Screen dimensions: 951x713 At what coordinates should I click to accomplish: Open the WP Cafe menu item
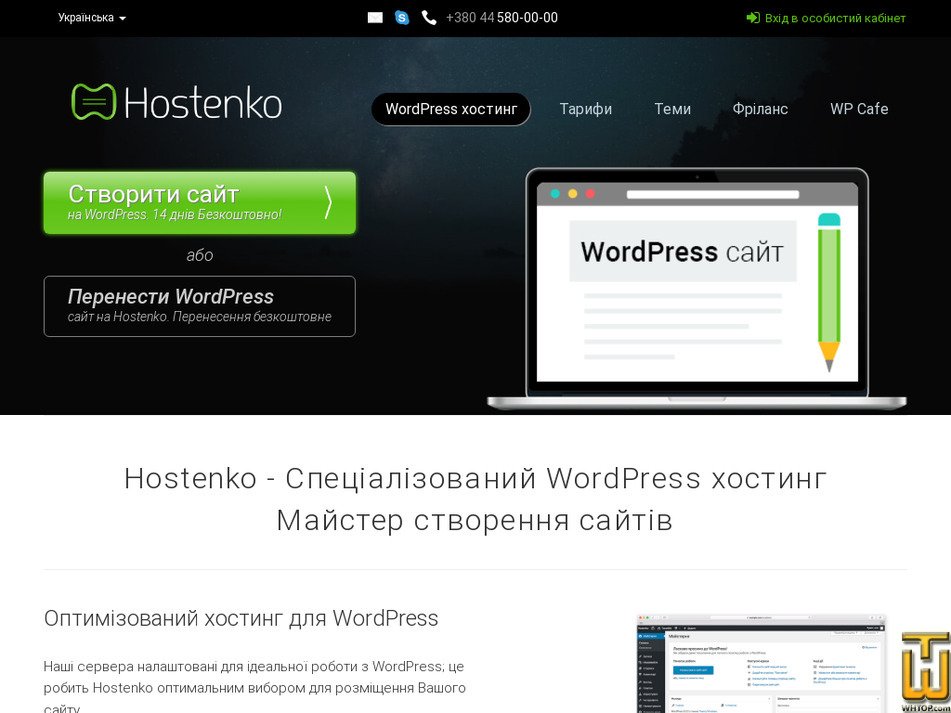(859, 109)
